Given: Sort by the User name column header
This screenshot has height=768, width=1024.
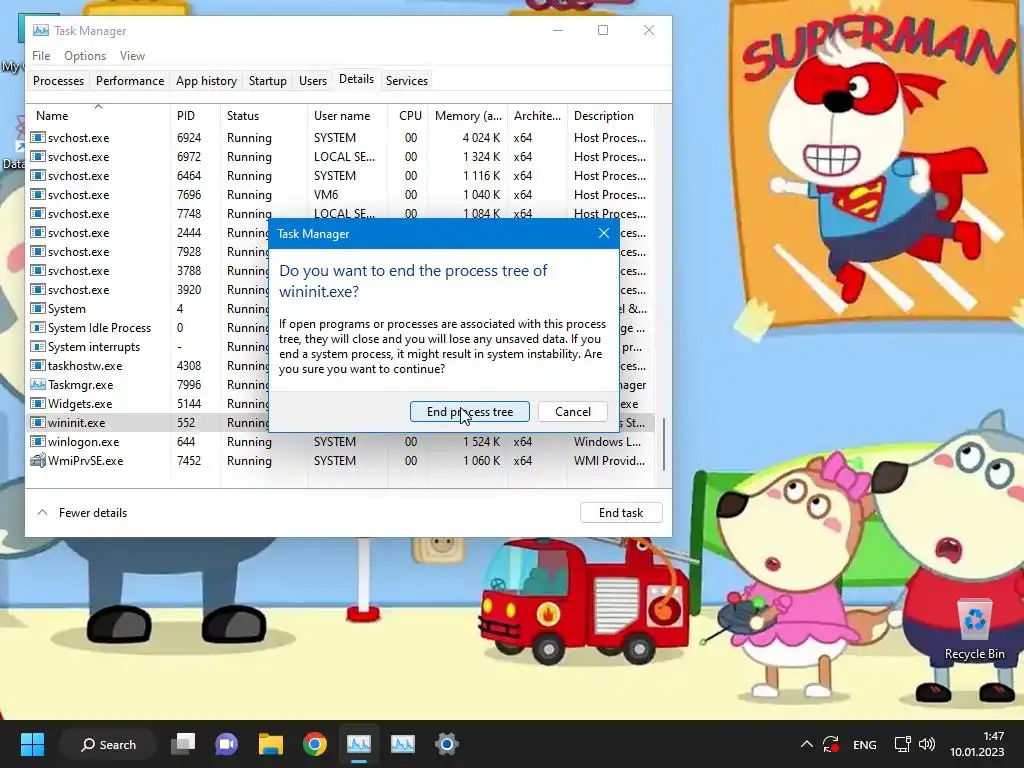Looking at the screenshot, I should (x=347, y=116).
